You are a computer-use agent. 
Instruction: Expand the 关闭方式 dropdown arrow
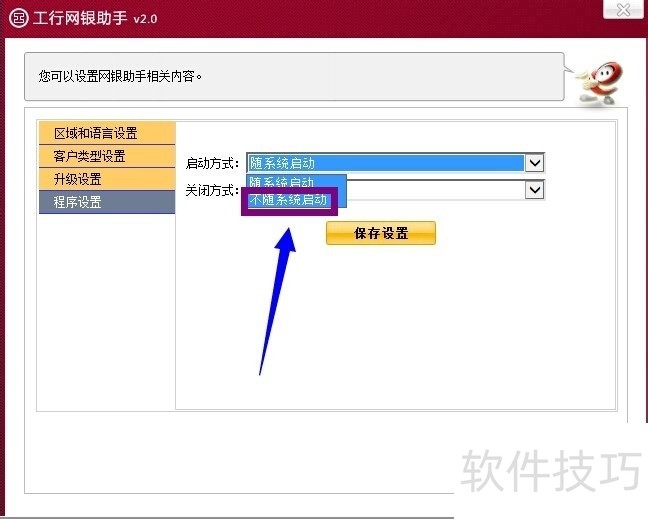535,190
